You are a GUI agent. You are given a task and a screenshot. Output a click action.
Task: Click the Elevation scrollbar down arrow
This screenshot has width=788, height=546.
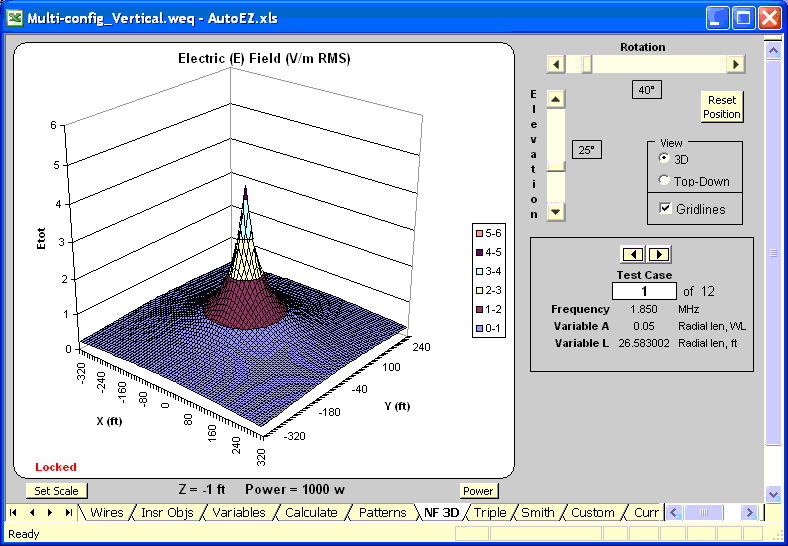tap(556, 211)
